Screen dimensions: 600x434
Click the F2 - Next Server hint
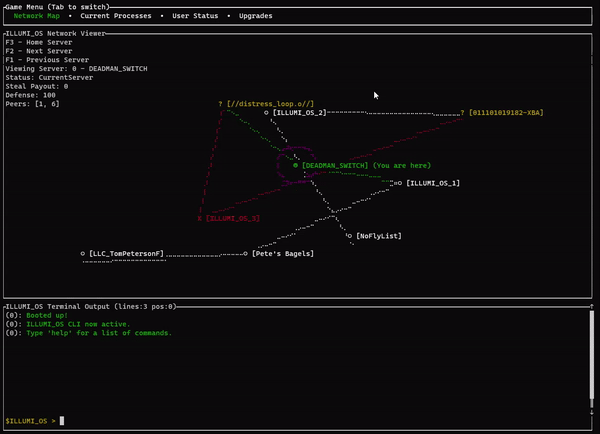[39, 51]
